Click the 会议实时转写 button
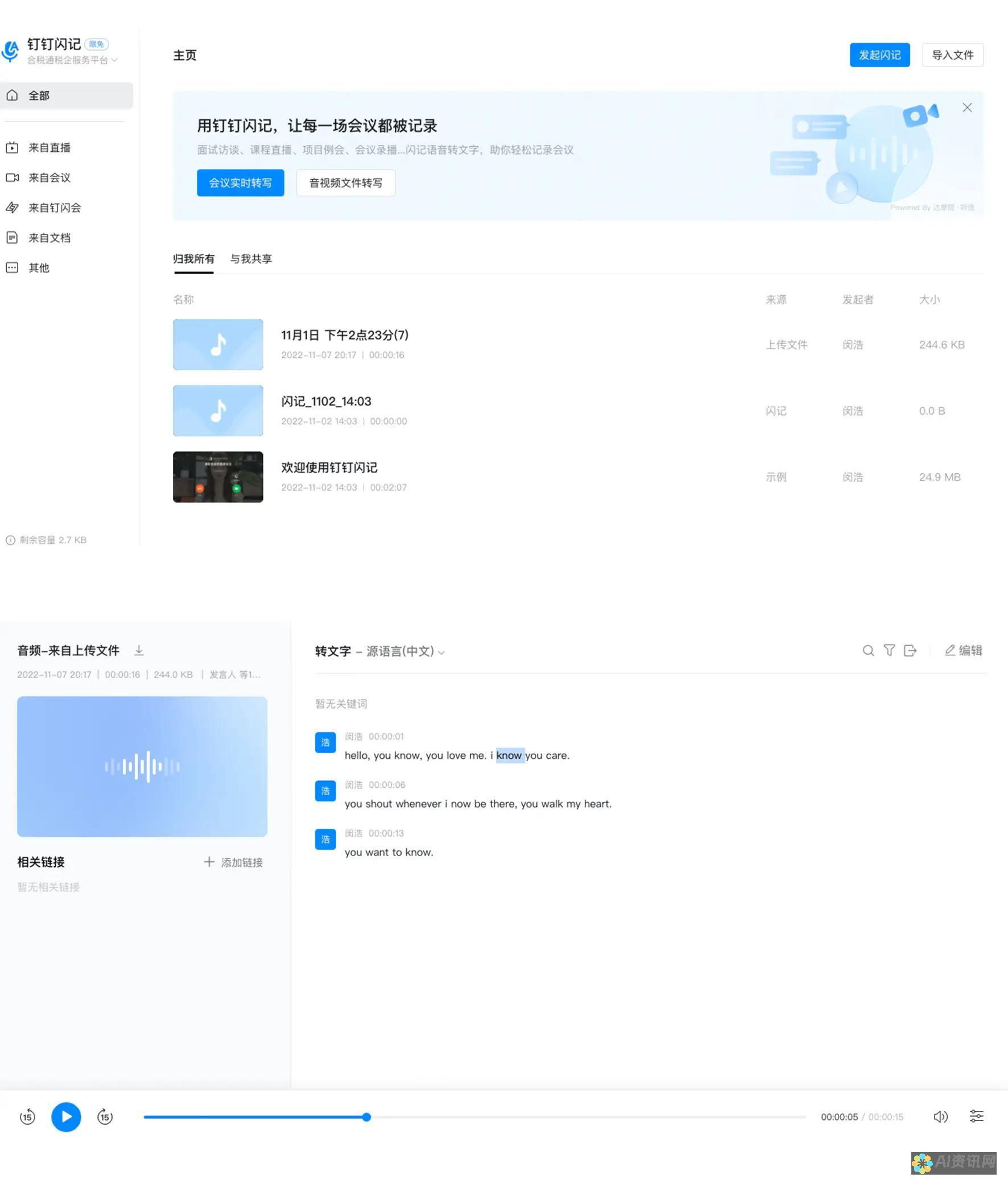 point(241,183)
